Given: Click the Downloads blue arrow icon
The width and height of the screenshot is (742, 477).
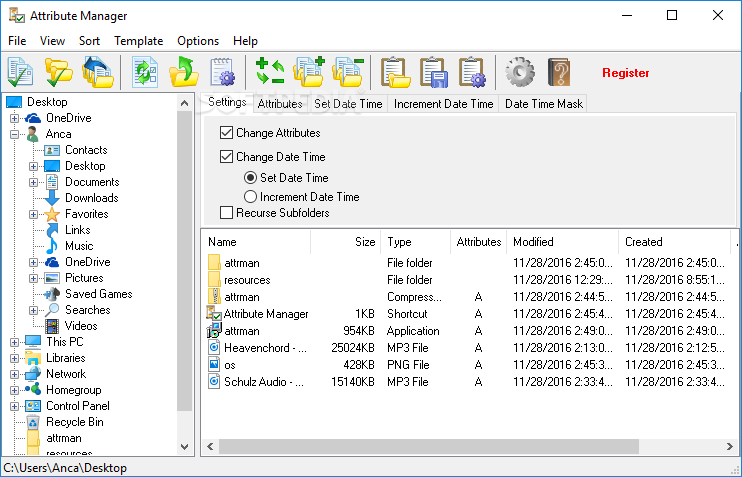Looking at the screenshot, I should point(52,198).
